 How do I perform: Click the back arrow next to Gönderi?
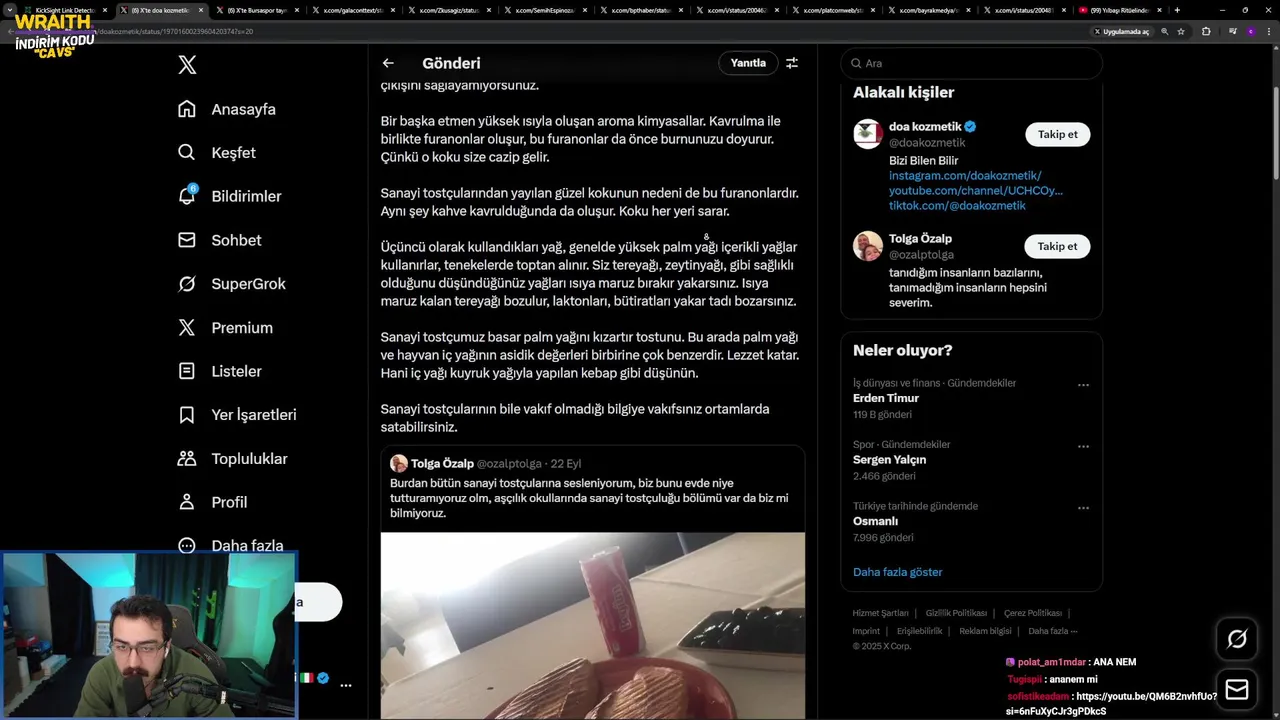(388, 63)
